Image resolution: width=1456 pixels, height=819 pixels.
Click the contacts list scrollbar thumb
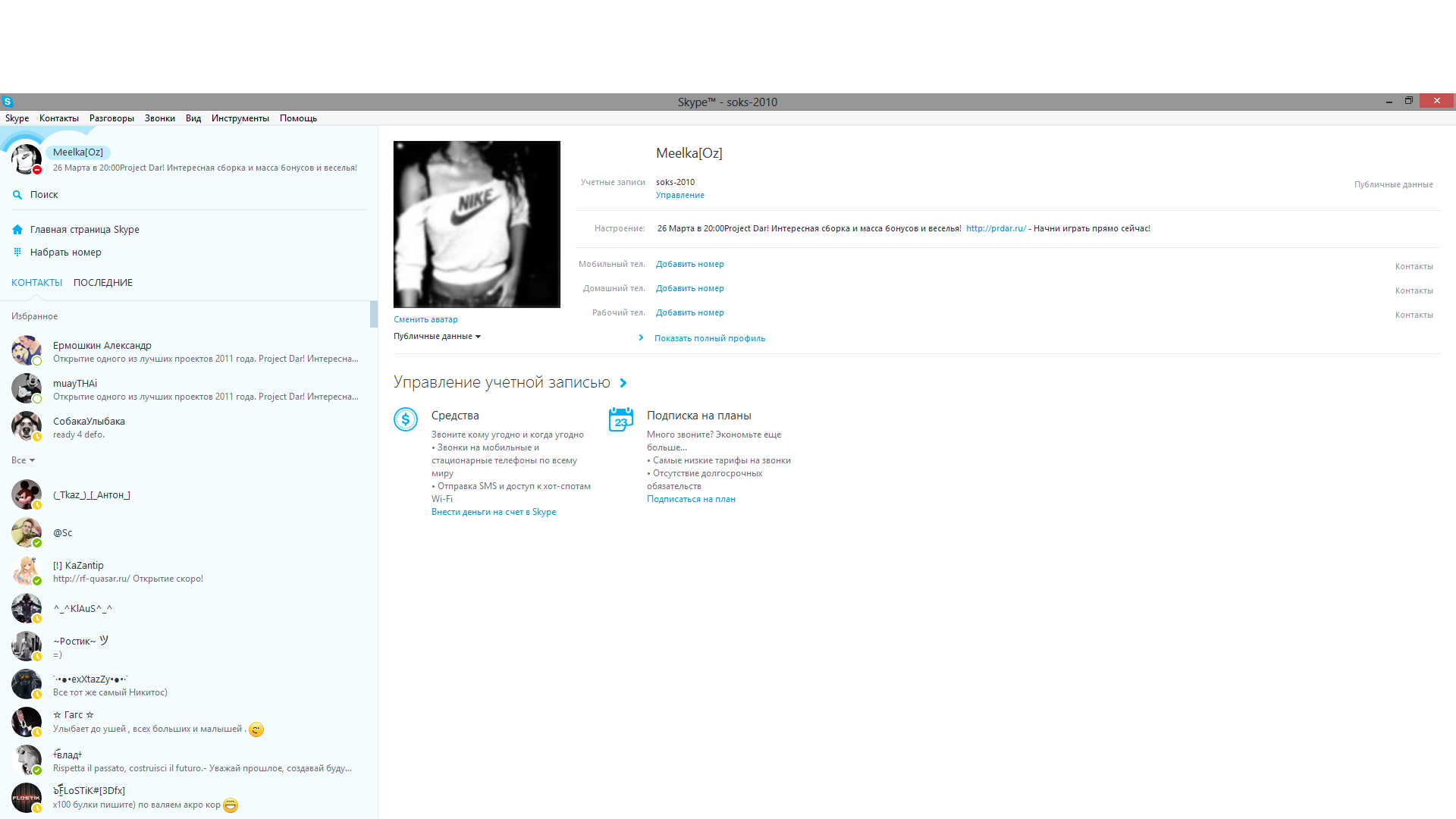coord(374,314)
